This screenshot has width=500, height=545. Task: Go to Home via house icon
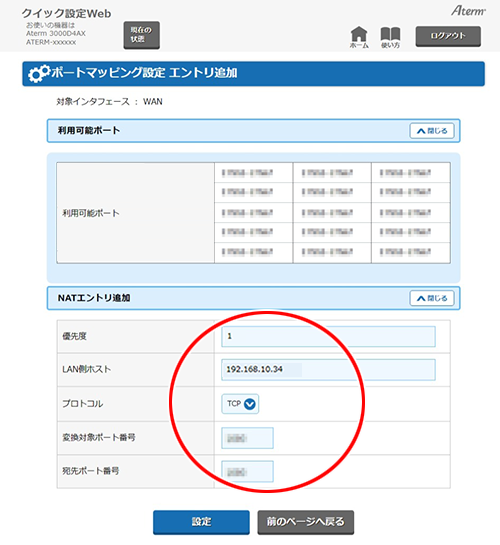(x=359, y=37)
